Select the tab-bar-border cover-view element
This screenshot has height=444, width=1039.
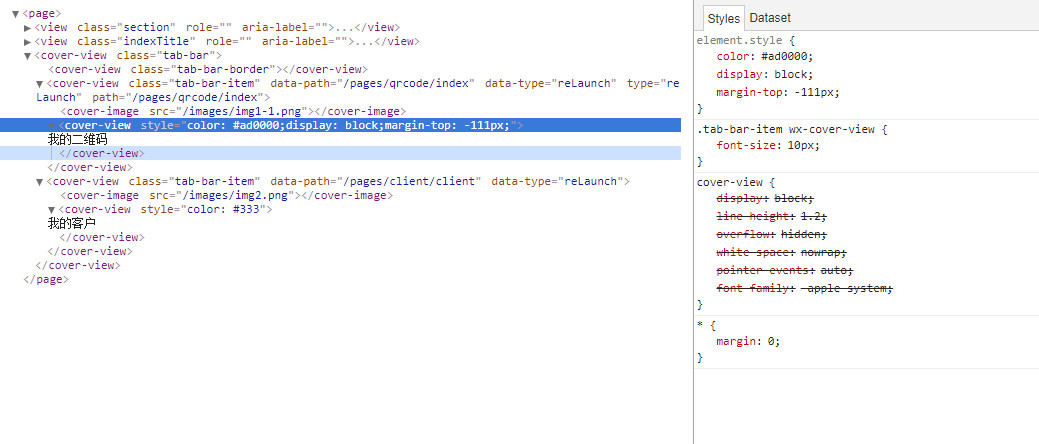click(x=207, y=70)
